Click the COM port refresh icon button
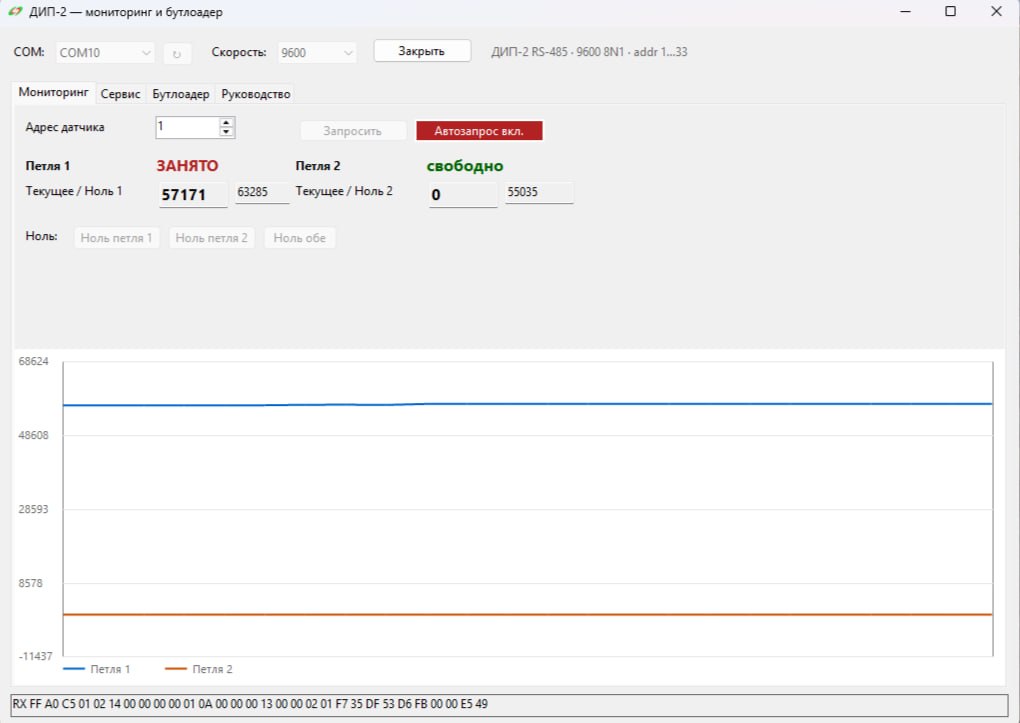 tap(177, 53)
